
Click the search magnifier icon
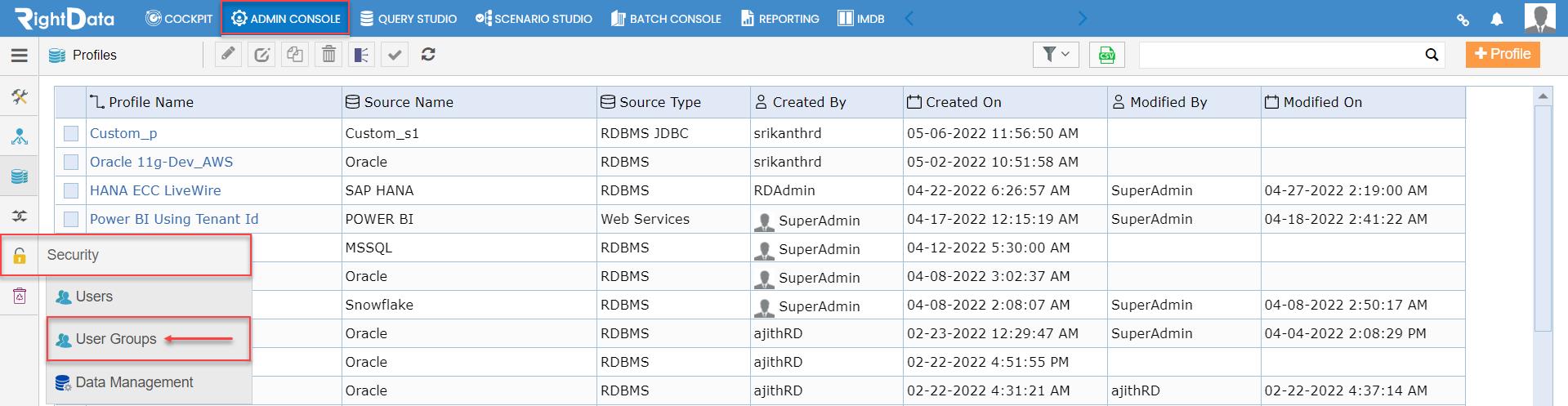1432,55
